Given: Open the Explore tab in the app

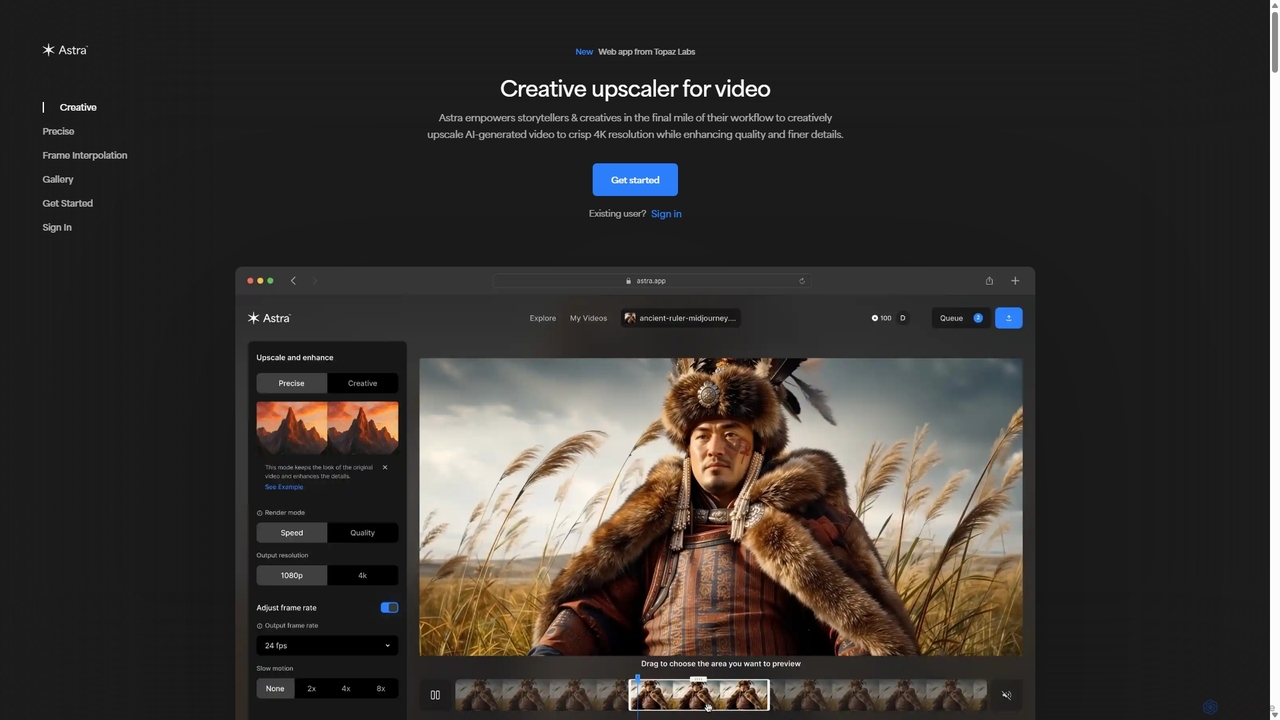Looking at the screenshot, I should 543,318.
